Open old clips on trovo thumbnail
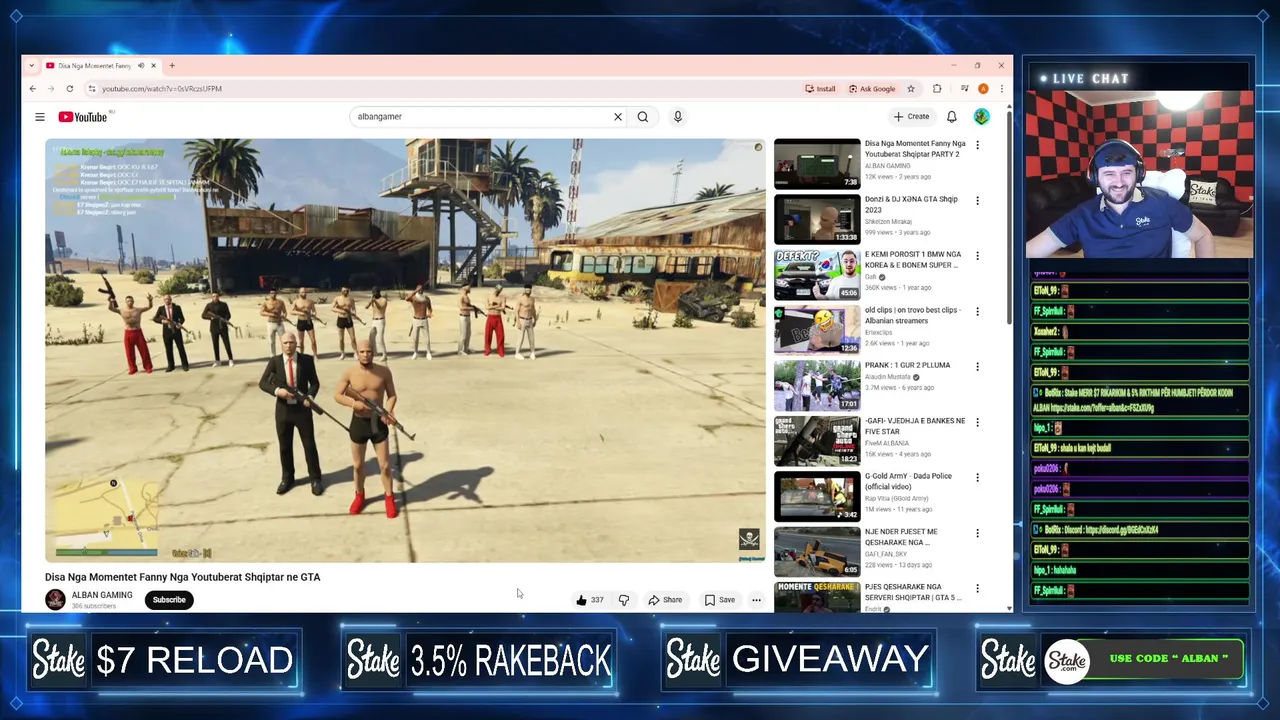 point(817,329)
